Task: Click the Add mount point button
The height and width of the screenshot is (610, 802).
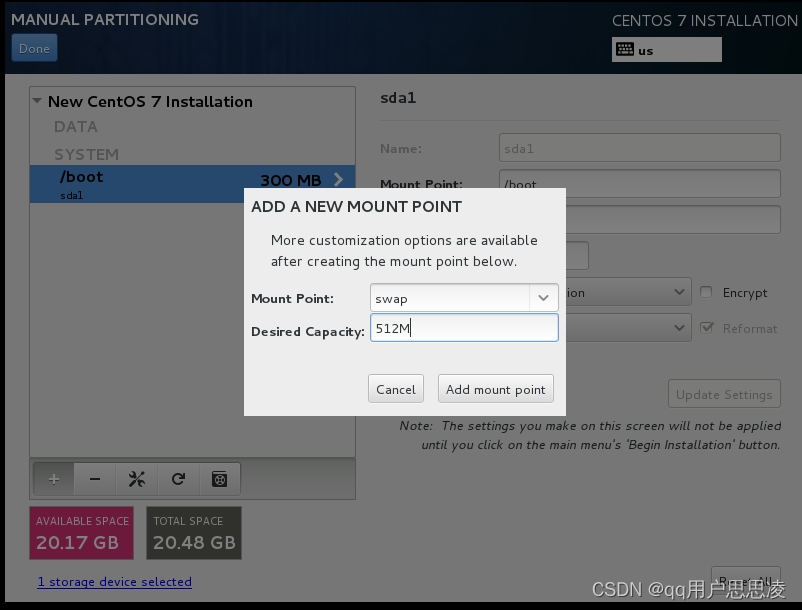Action: pyautogui.click(x=495, y=389)
